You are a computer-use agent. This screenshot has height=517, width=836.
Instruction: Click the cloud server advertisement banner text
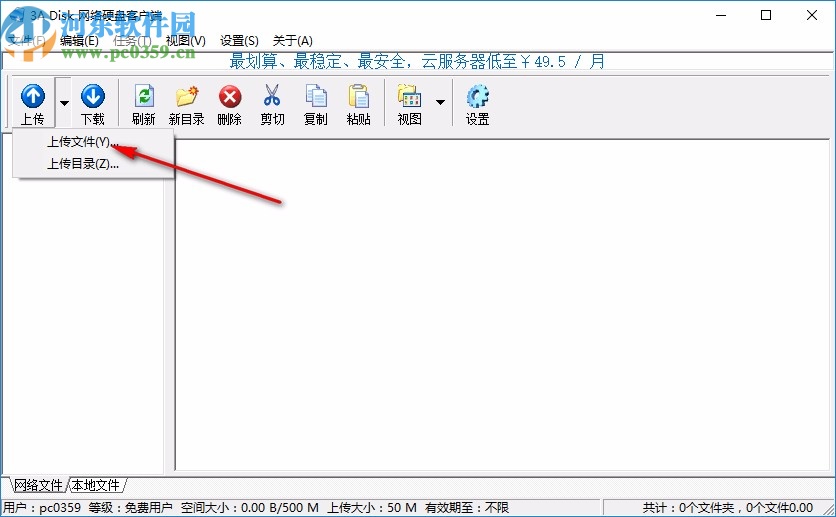[416, 61]
